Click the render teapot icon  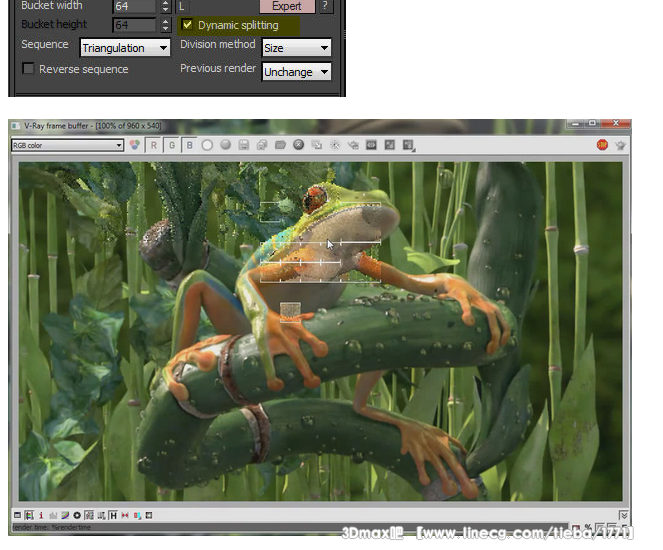coord(620,145)
